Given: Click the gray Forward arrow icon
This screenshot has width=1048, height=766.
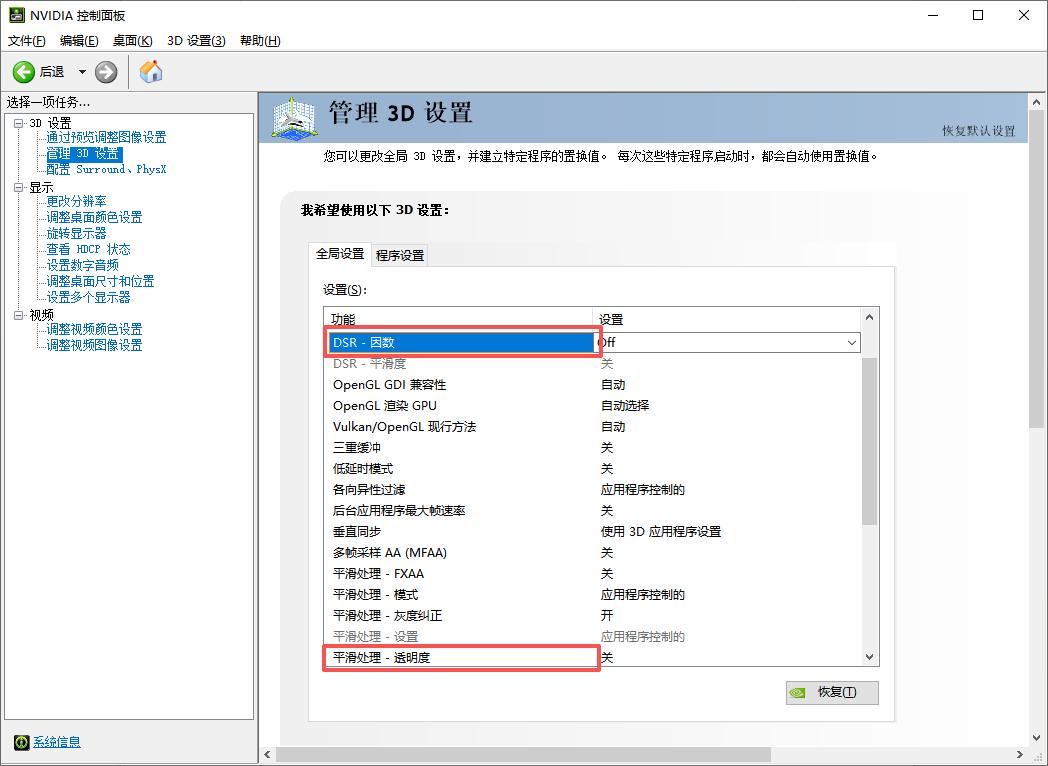Looking at the screenshot, I should coord(106,72).
